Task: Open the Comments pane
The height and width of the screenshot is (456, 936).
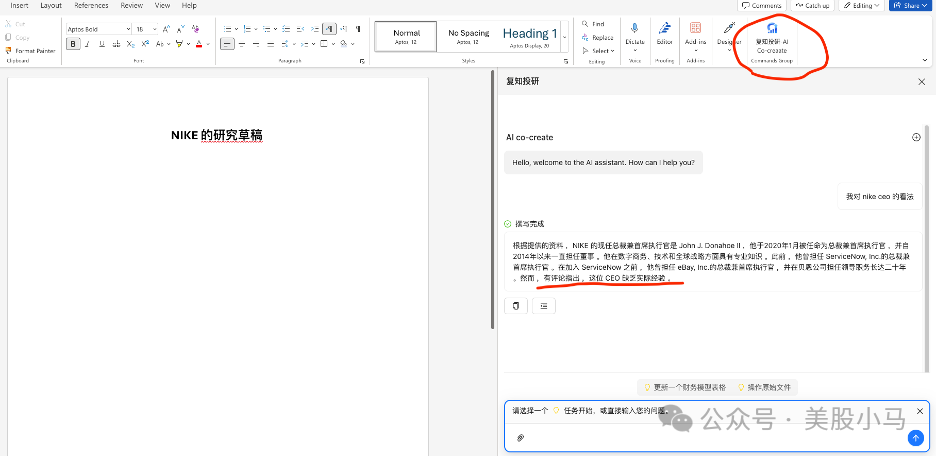Action: point(761,5)
